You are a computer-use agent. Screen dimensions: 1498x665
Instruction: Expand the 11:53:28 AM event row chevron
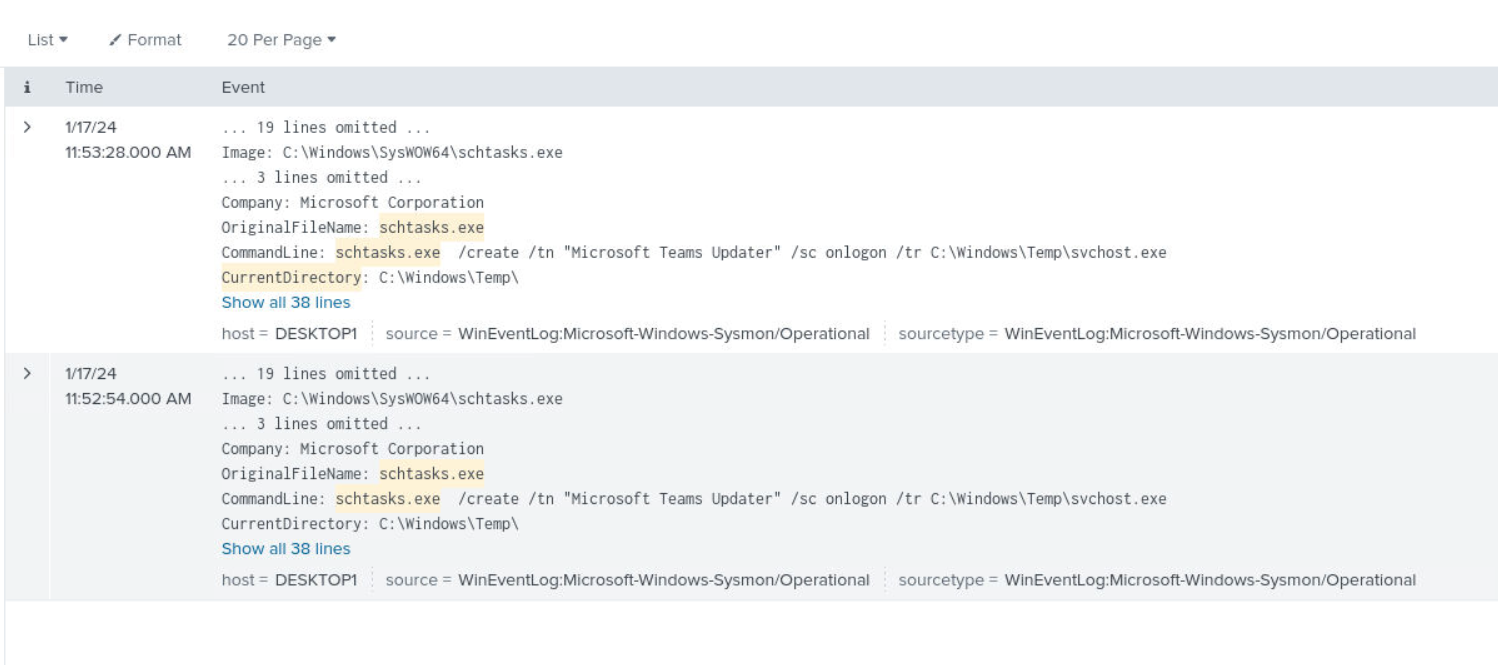pos(27,127)
